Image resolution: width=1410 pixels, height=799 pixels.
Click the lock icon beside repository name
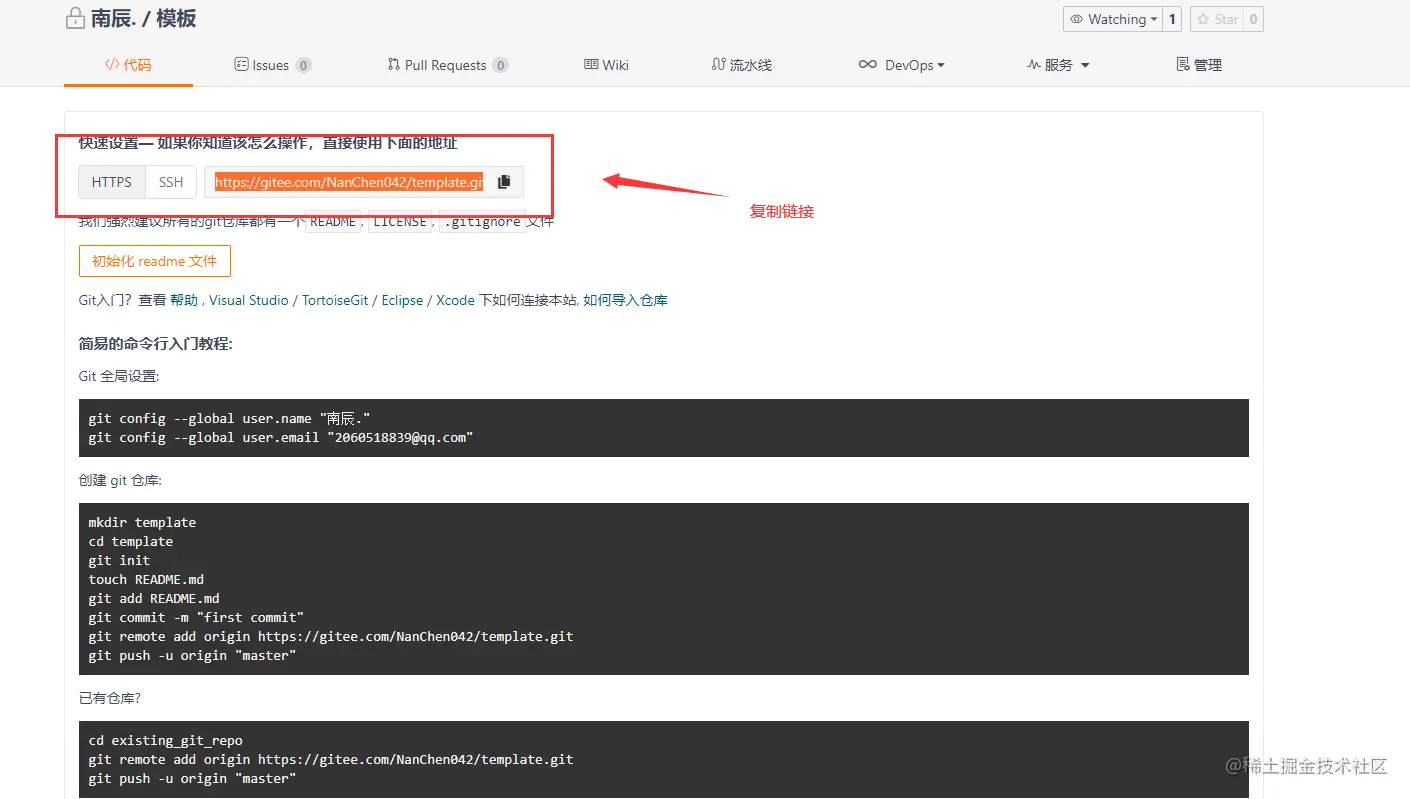(x=75, y=19)
